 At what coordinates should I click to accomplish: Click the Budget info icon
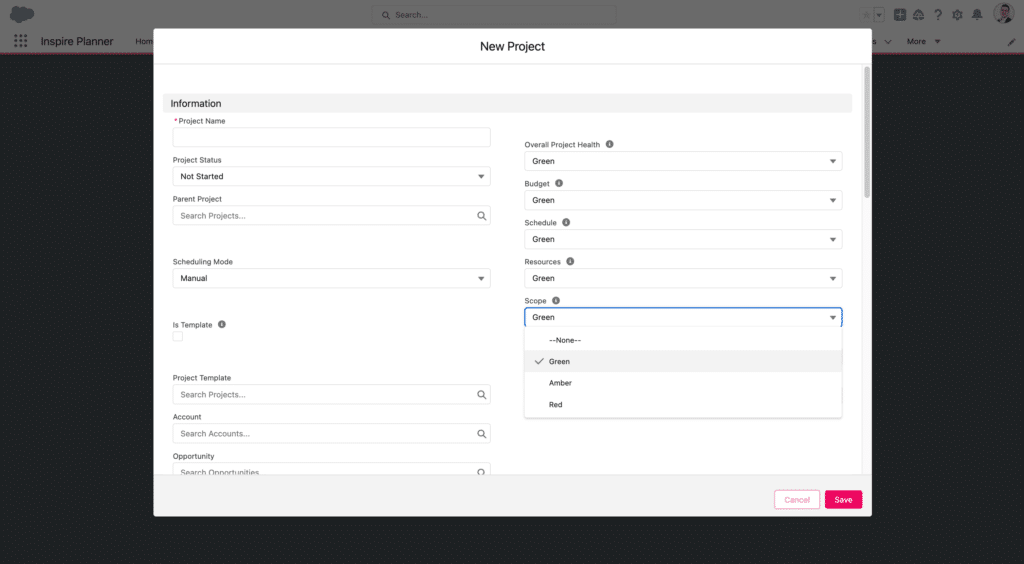(x=559, y=184)
